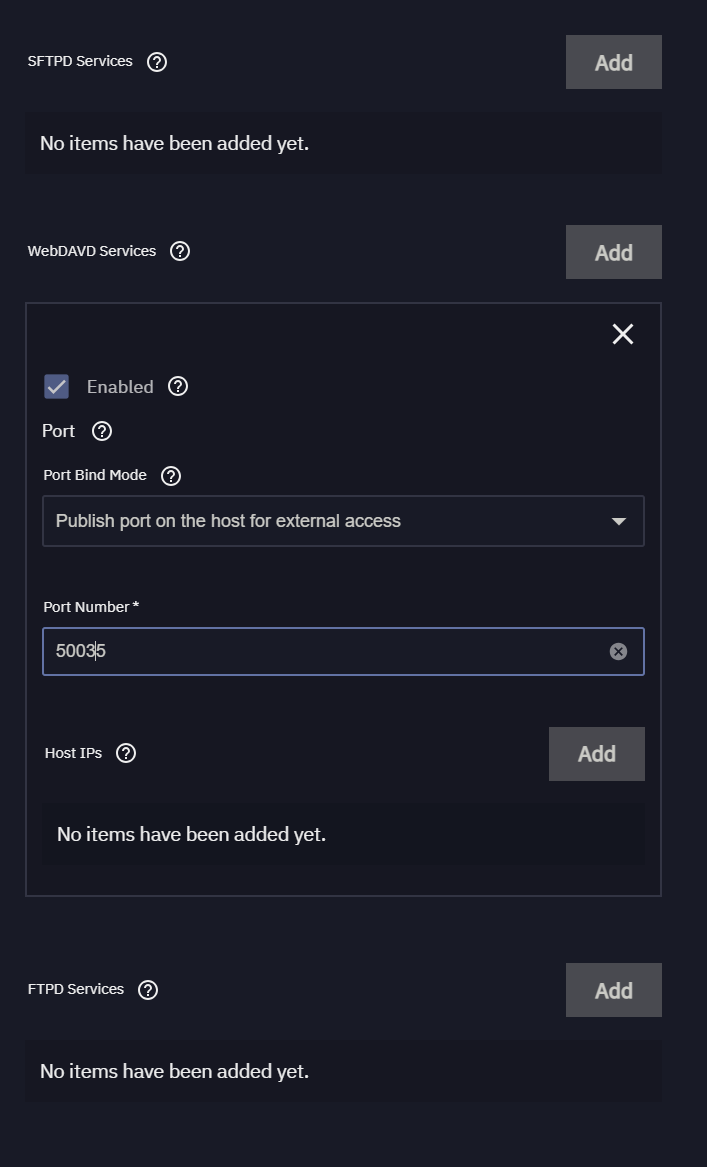Clear the Port Number field
This screenshot has height=1167, width=707.
(618, 652)
